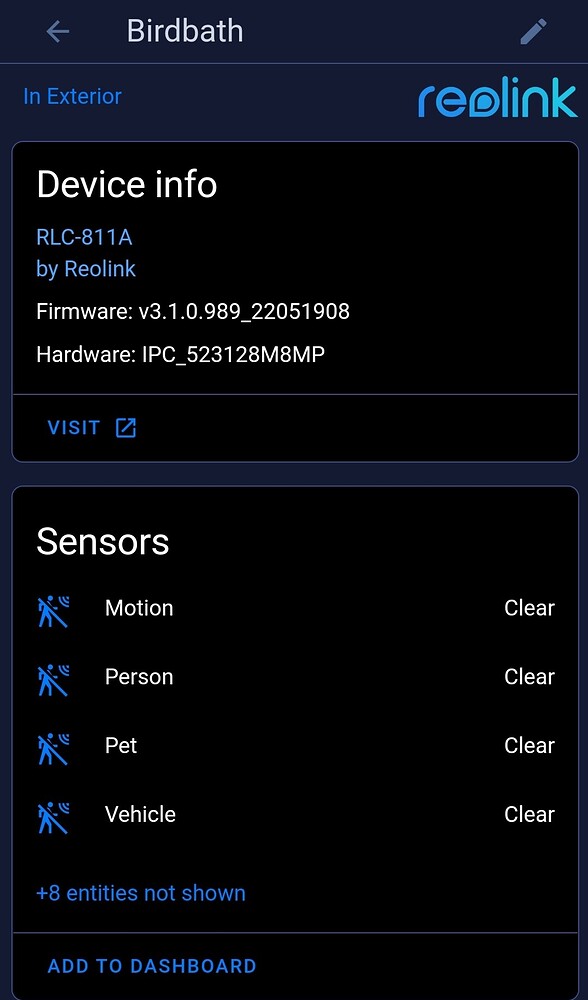Viewport: 588px width, 1000px height.
Task: Select the Person detection sensor icon
Action: pyautogui.click(x=53, y=677)
